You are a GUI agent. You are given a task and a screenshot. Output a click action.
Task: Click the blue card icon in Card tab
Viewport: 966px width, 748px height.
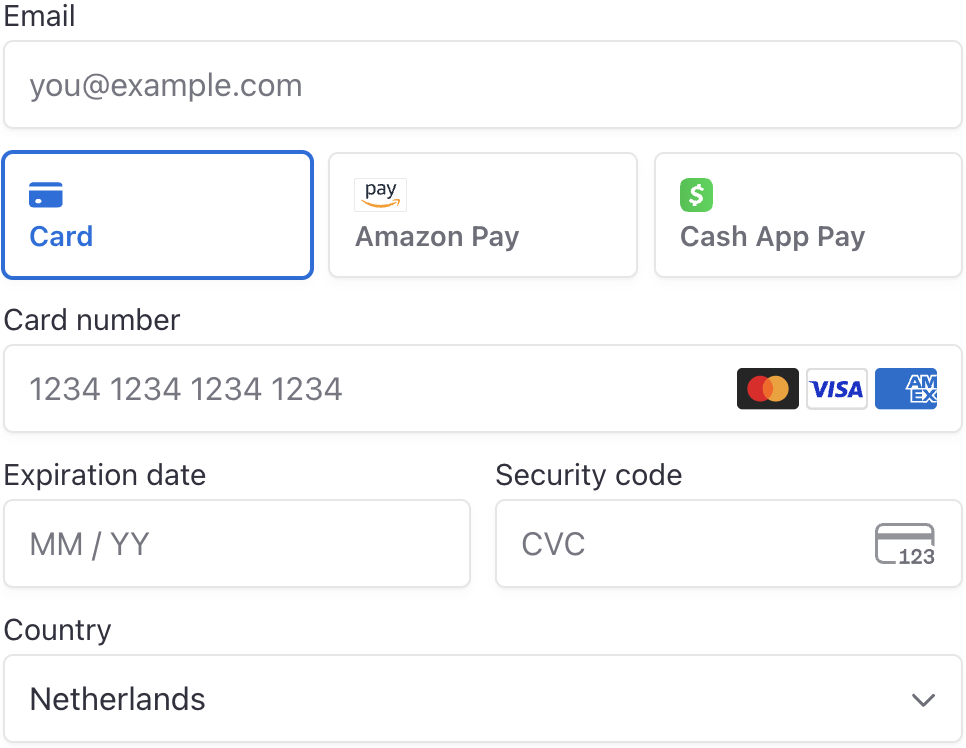tap(46, 194)
